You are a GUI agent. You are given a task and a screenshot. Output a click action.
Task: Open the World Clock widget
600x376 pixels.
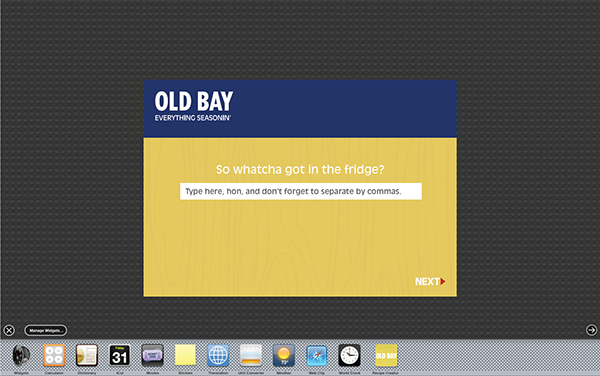coord(349,355)
